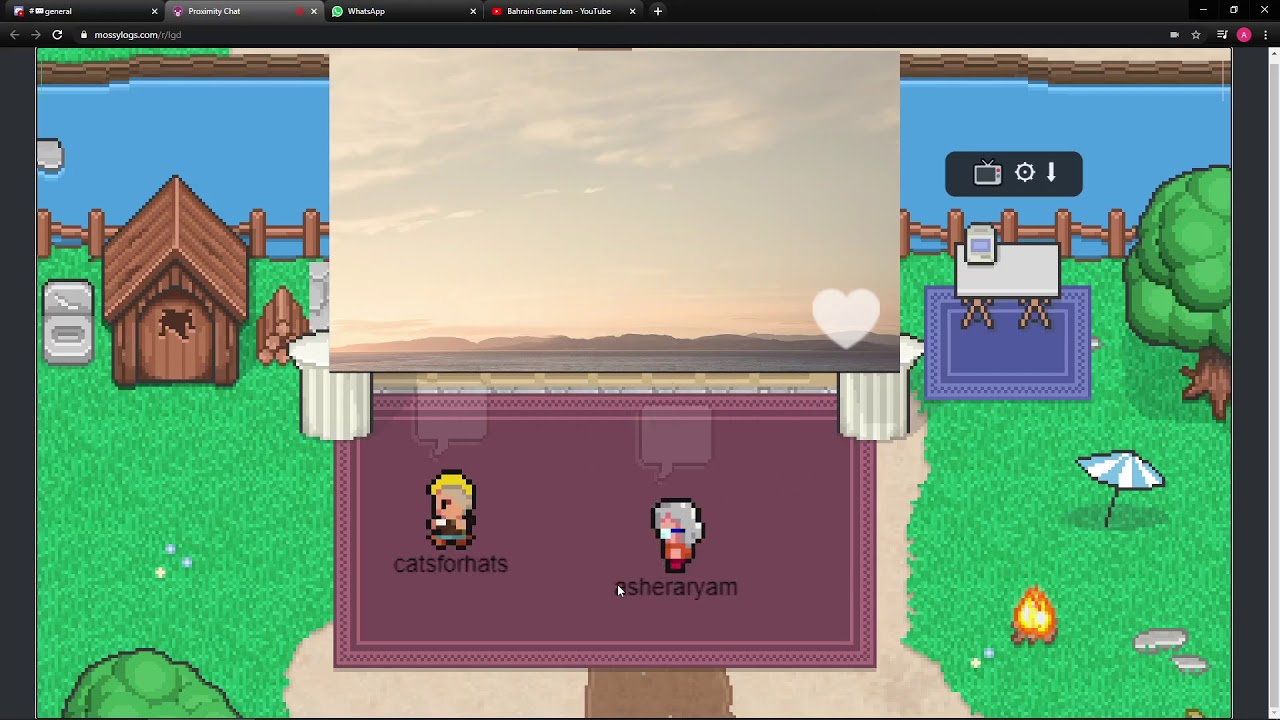Open the media control icon in toolbar

coord(1222,35)
